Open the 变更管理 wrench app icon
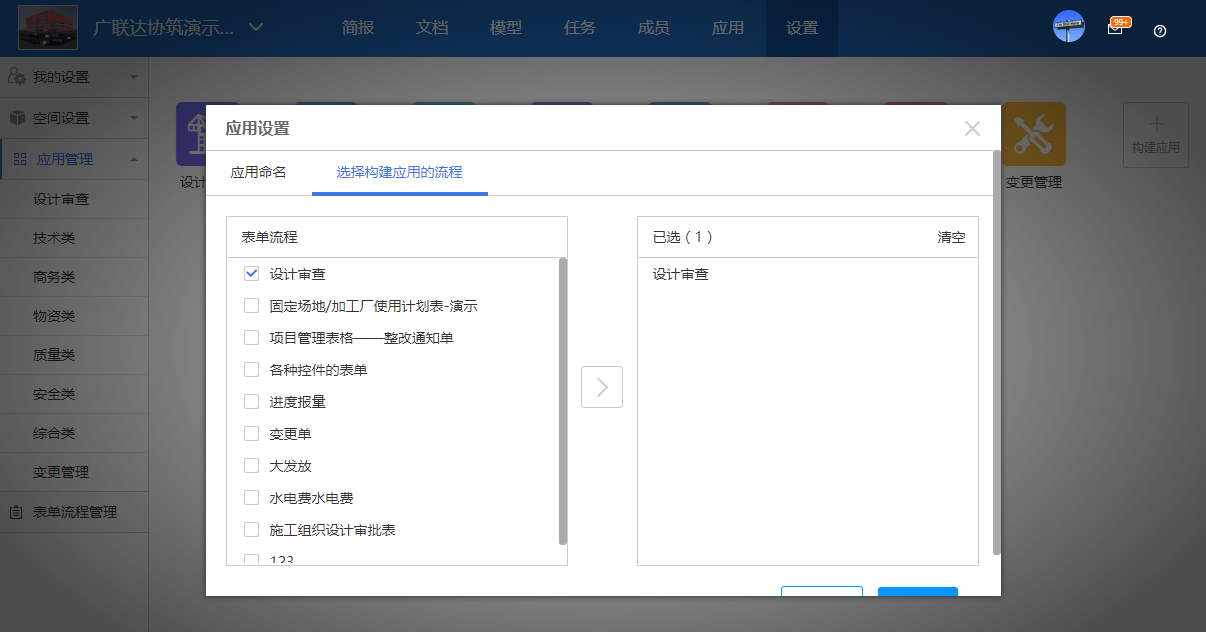The height and width of the screenshot is (632, 1206). click(1033, 134)
